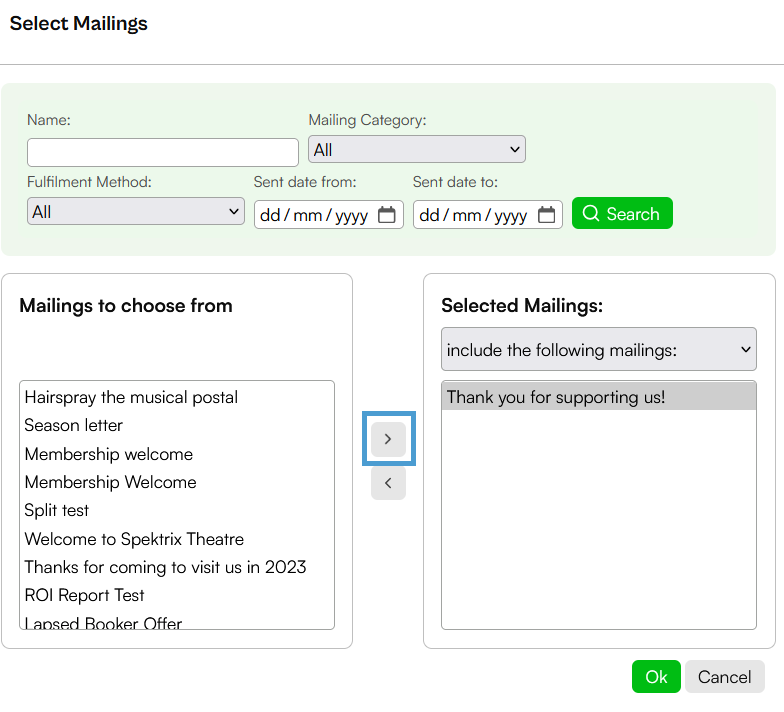Click the Sent date to field
Viewport: 784px width, 712px height.
(x=488, y=214)
